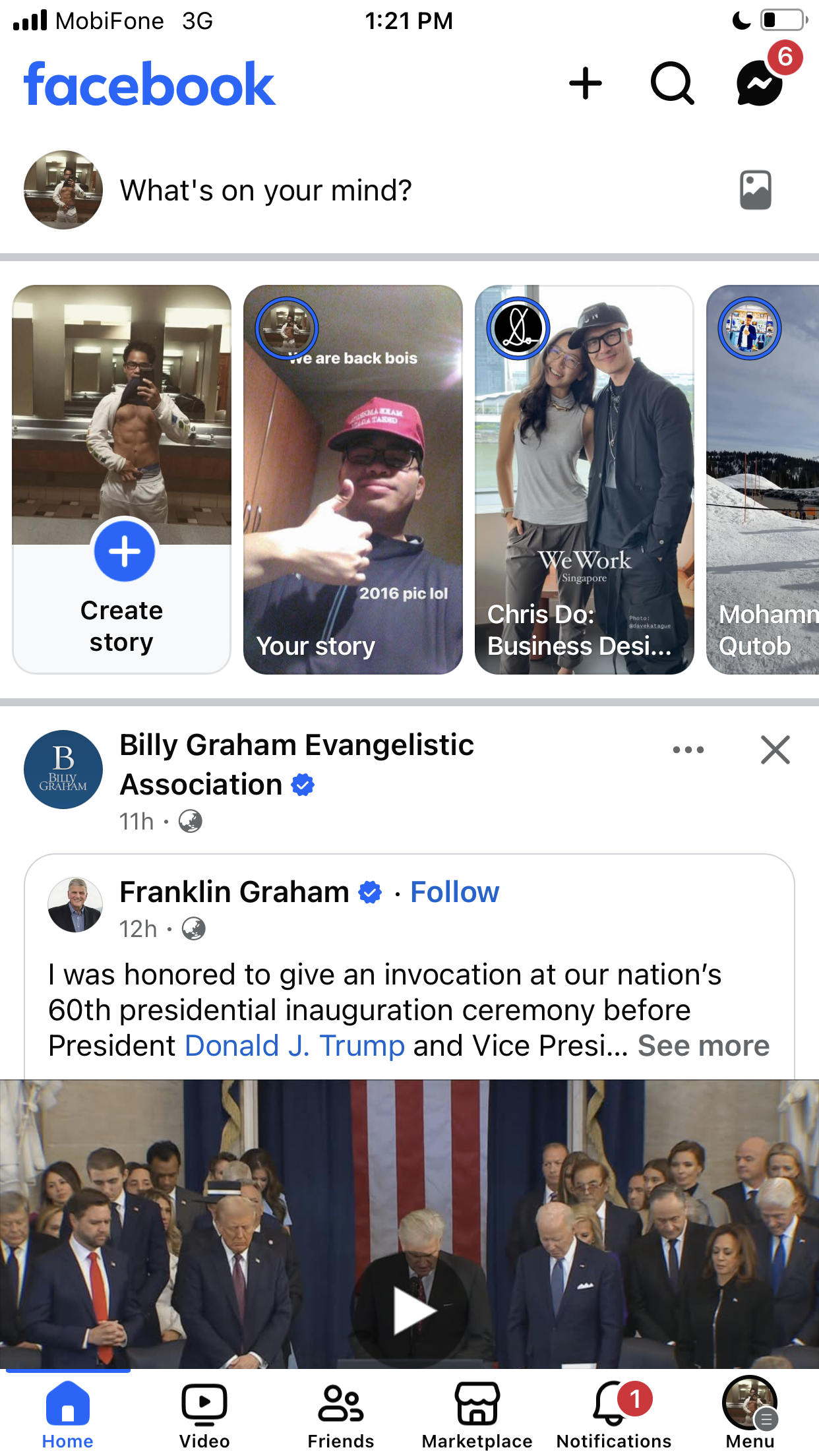
Task: Open Chris Do story thumbnail
Action: click(x=584, y=479)
